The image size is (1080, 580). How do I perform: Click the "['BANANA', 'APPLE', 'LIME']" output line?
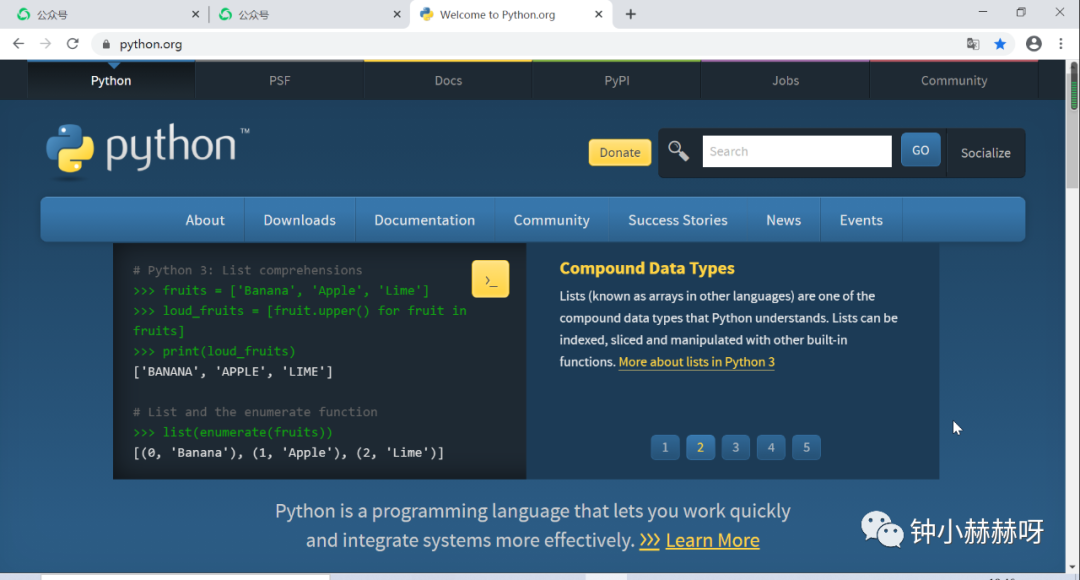pyautogui.click(x=233, y=372)
